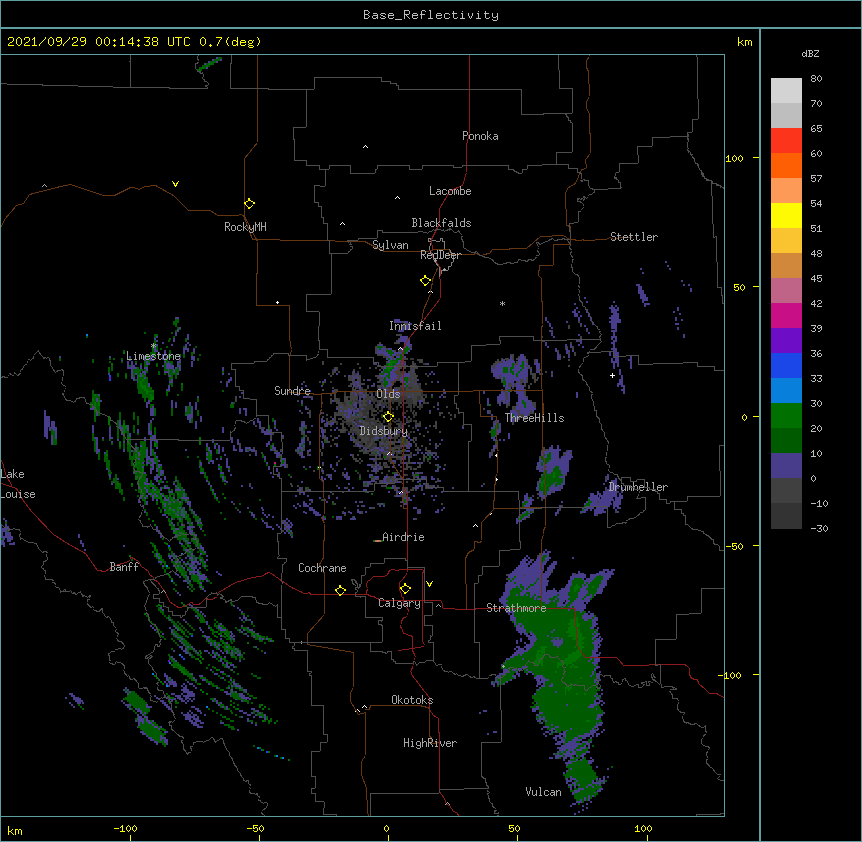
Task: Select the RedDeer city label
Action: (x=440, y=255)
